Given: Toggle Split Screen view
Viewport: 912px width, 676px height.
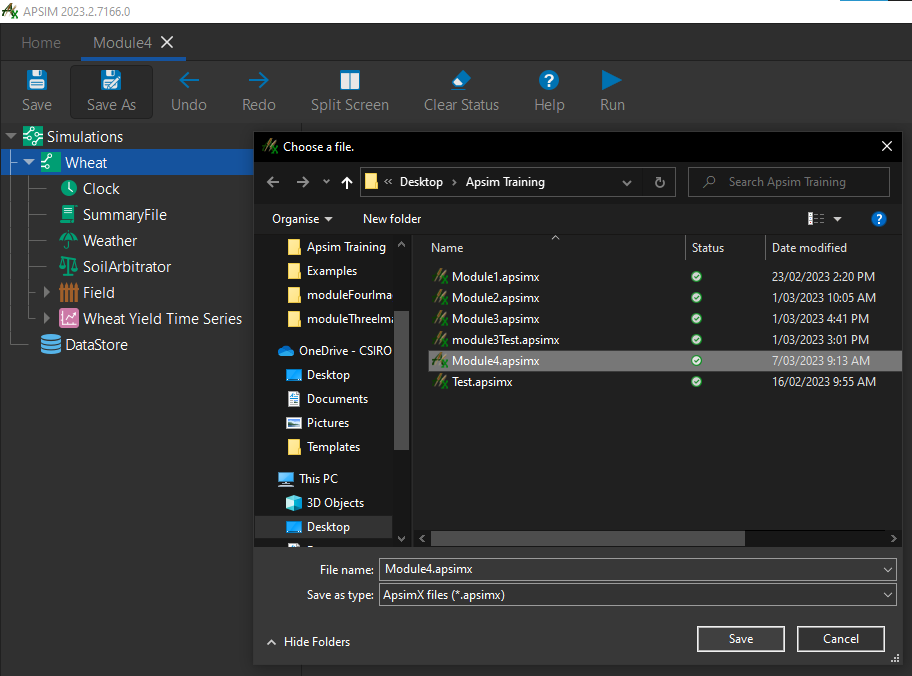Looking at the screenshot, I should (x=350, y=92).
